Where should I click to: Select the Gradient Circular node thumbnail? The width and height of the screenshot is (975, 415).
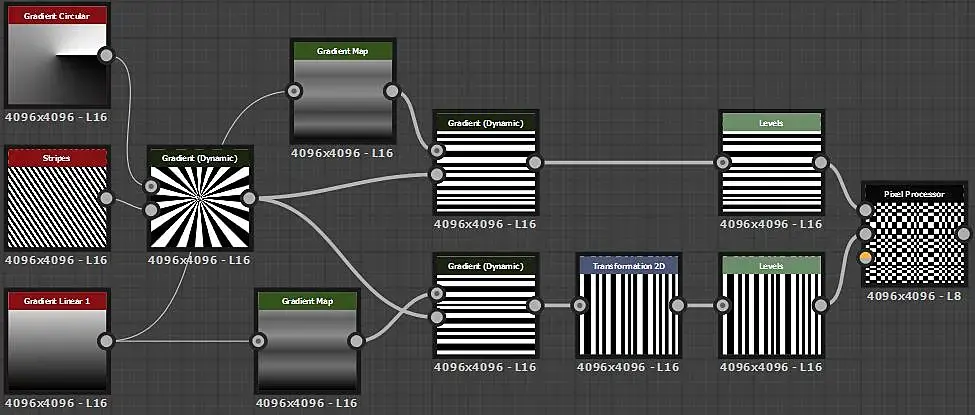pyautogui.click(x=57, y=56)
